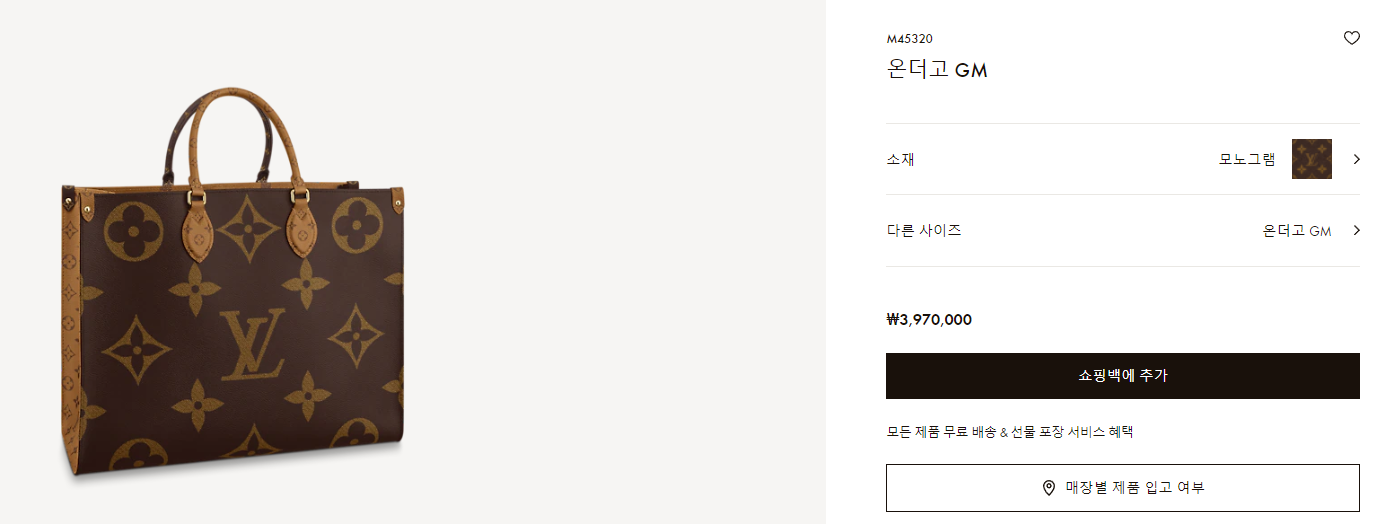
Task: Open the 온더고 GM size selector value
Action: point(1297,230)
